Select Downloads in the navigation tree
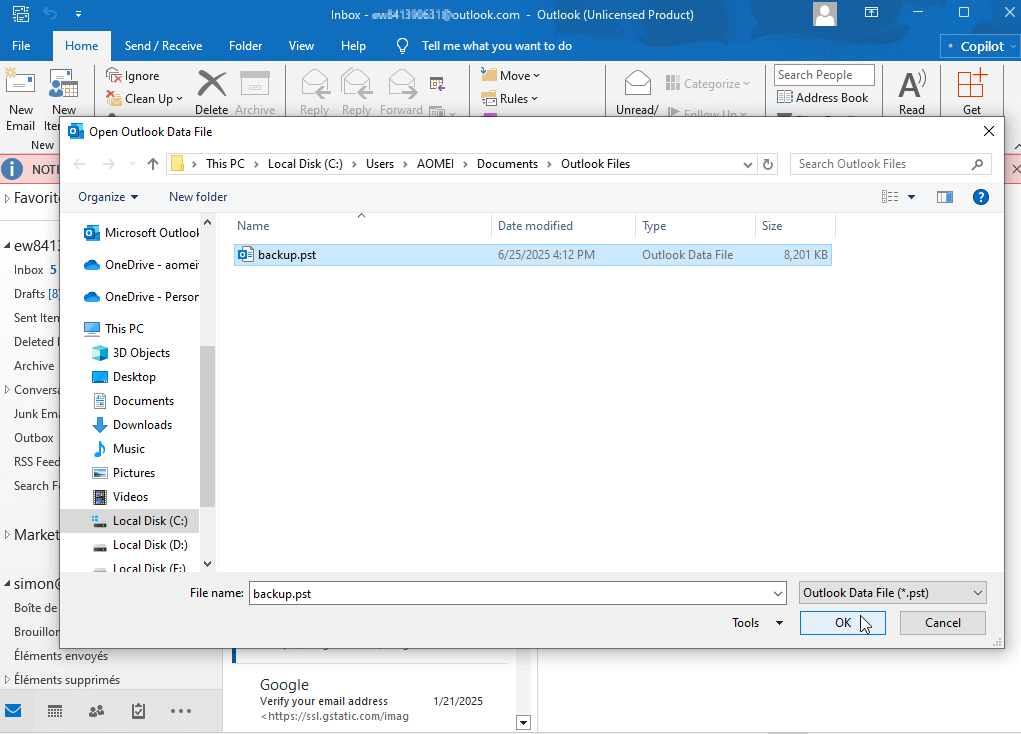The height and width of the screenshot is (734, 1021). tap(142, 425)
